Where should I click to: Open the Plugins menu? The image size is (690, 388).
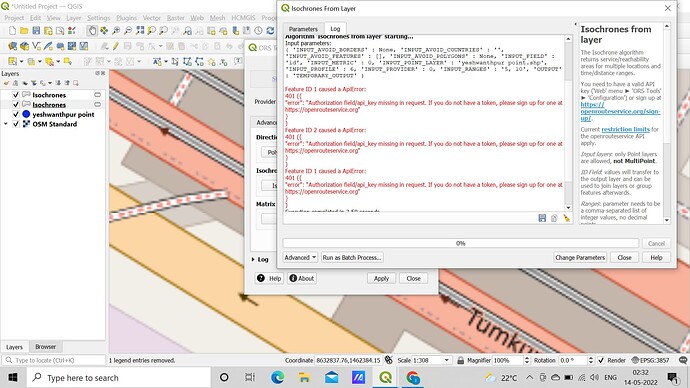coord(126,18)
